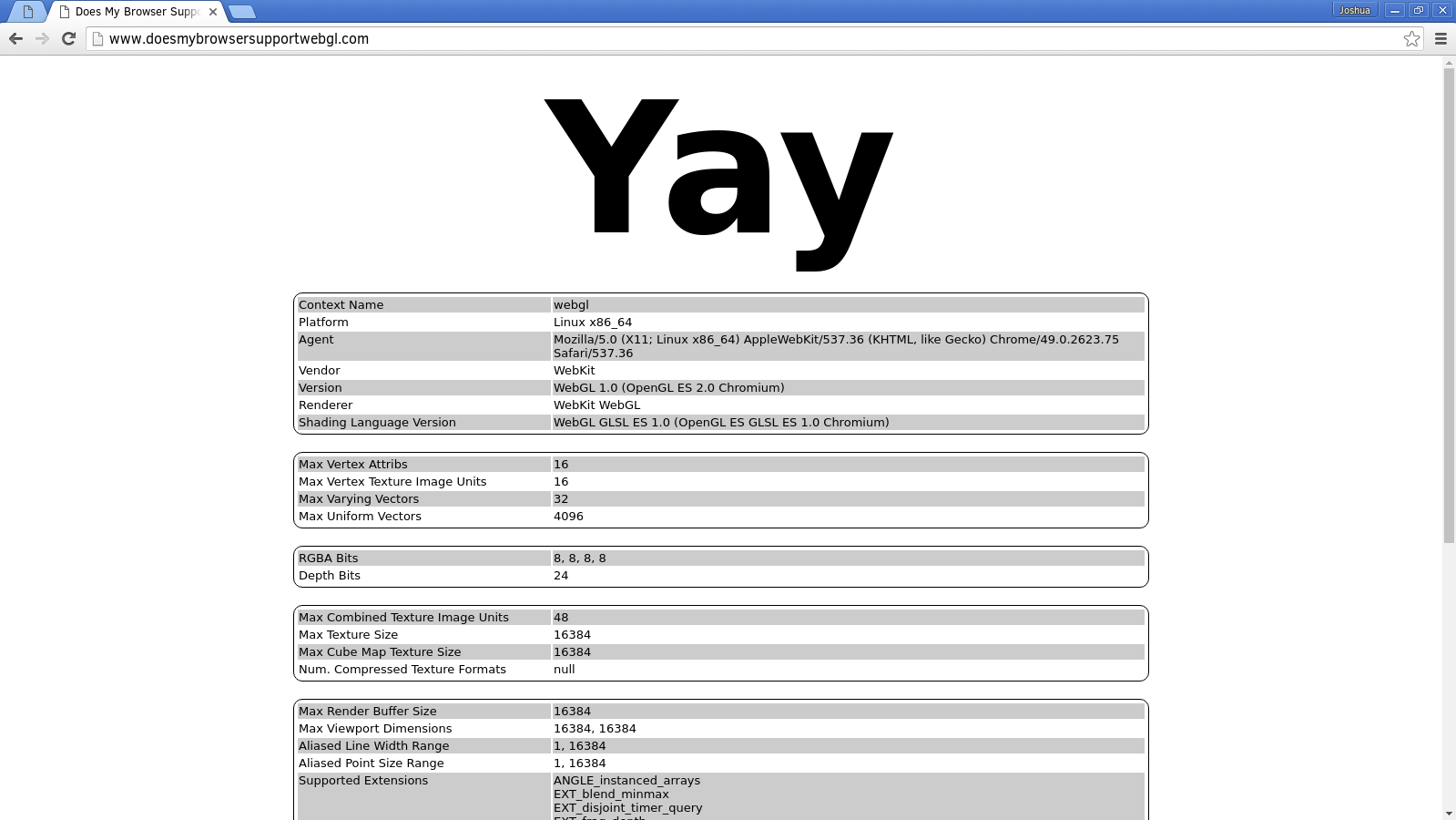
Task: Click the Depth Bits value 24
Action: coord(561,575)
